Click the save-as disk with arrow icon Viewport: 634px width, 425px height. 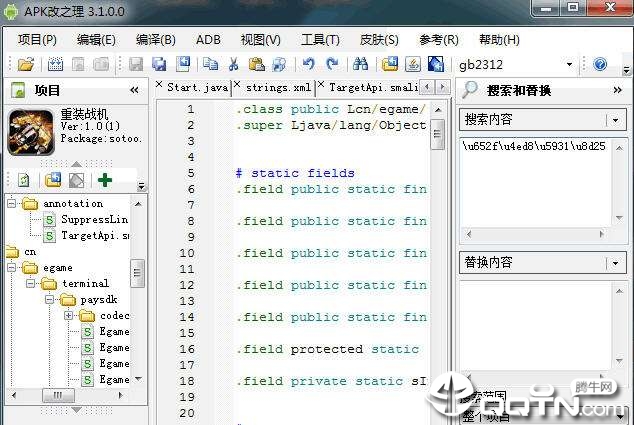click(183, 64)
